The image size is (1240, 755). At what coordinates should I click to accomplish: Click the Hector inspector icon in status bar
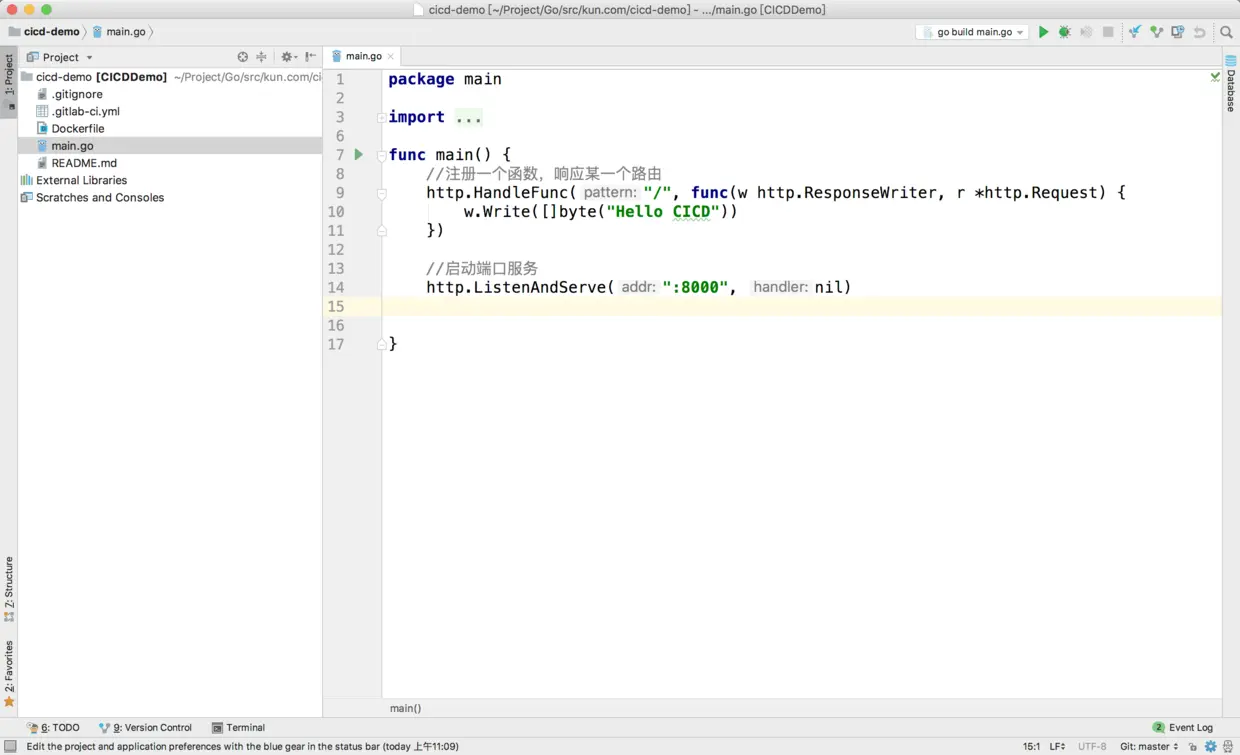tap(1228, 746)
